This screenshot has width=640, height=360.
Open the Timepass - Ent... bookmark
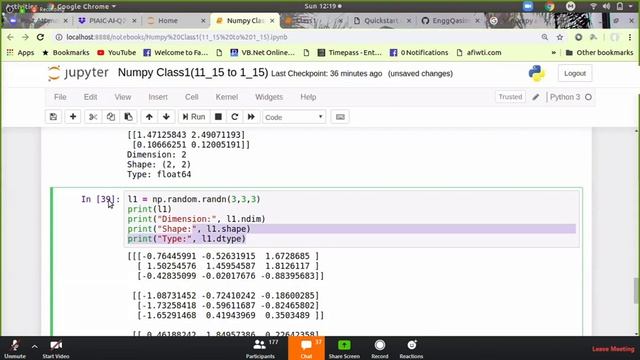click(350, 53)
